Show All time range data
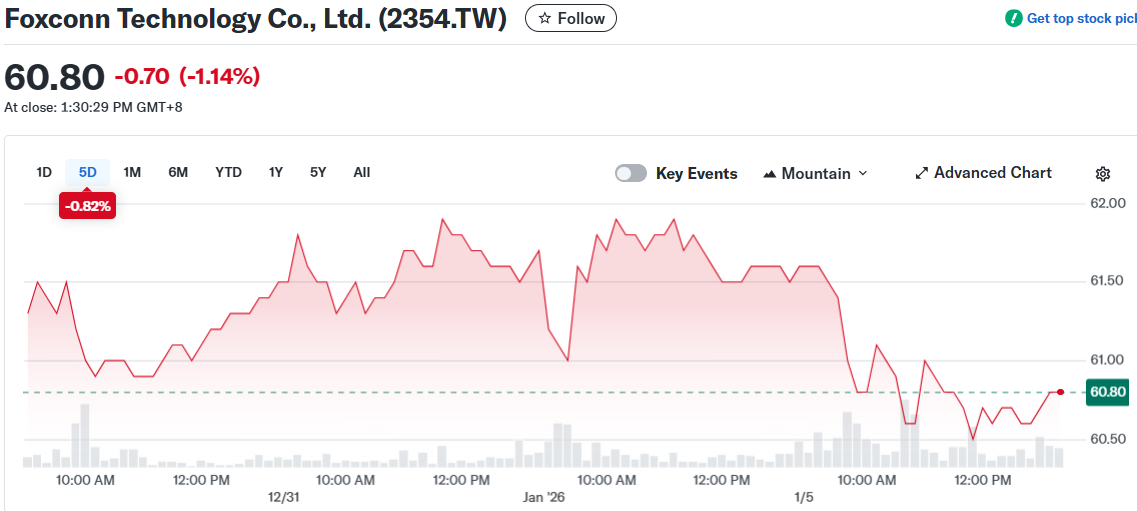 pyautogui.click(x=362, y=172)
